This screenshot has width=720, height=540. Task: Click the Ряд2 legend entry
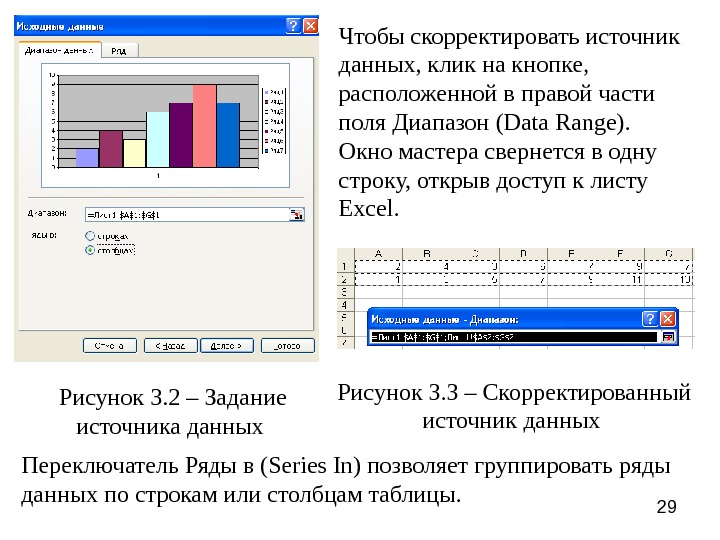click(x=275, y=102)
